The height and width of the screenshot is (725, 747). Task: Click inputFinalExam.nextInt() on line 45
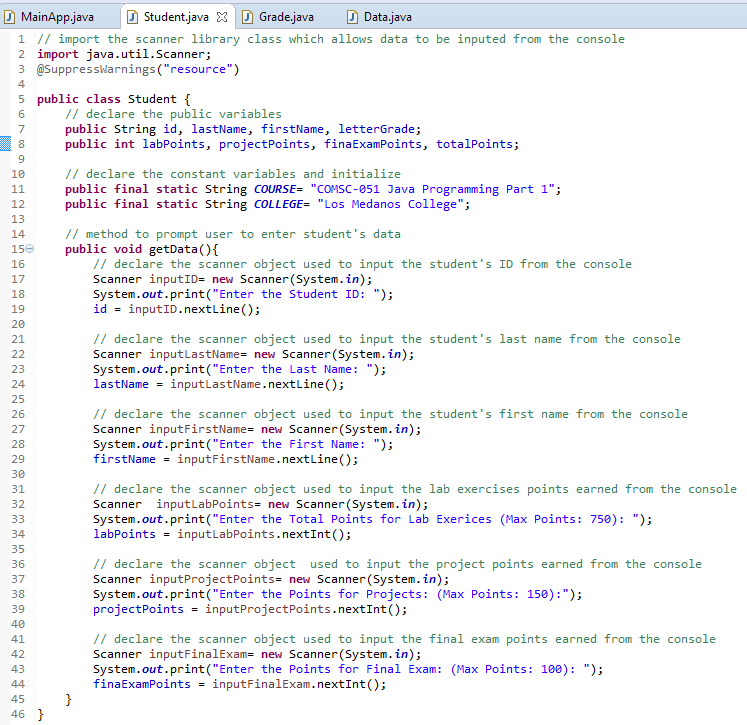(298, 684)
